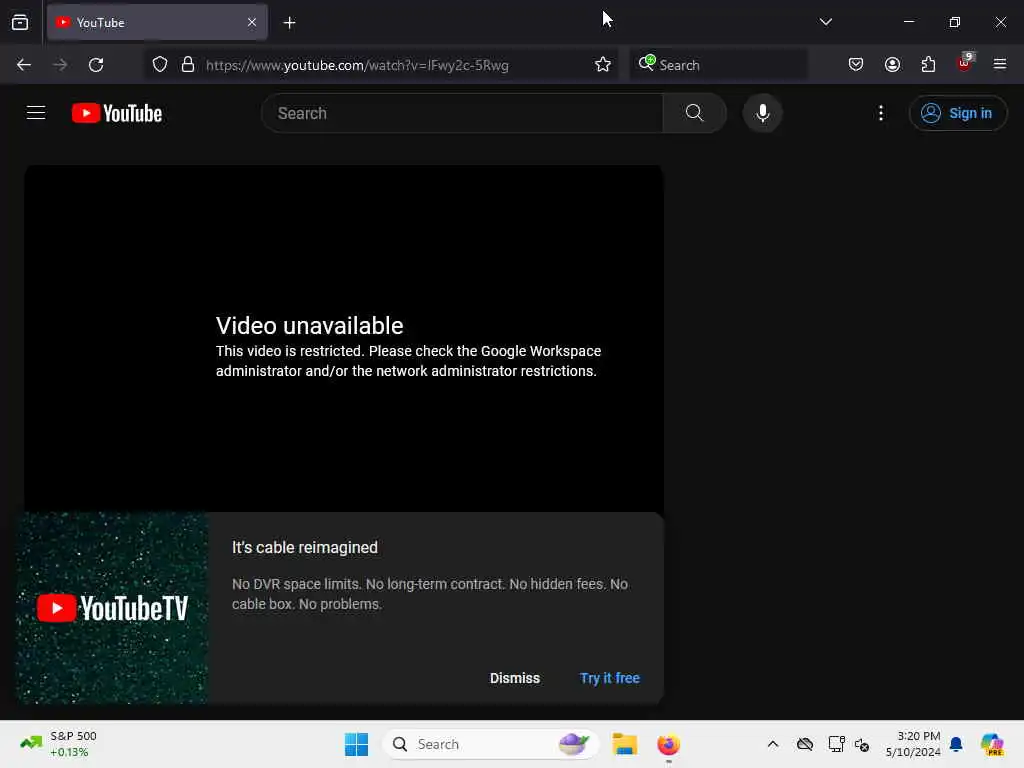The width and height of the screenshot is (1024, 768).
Task: Click the YouTube URL in address bar
Action: coord(357,65)
